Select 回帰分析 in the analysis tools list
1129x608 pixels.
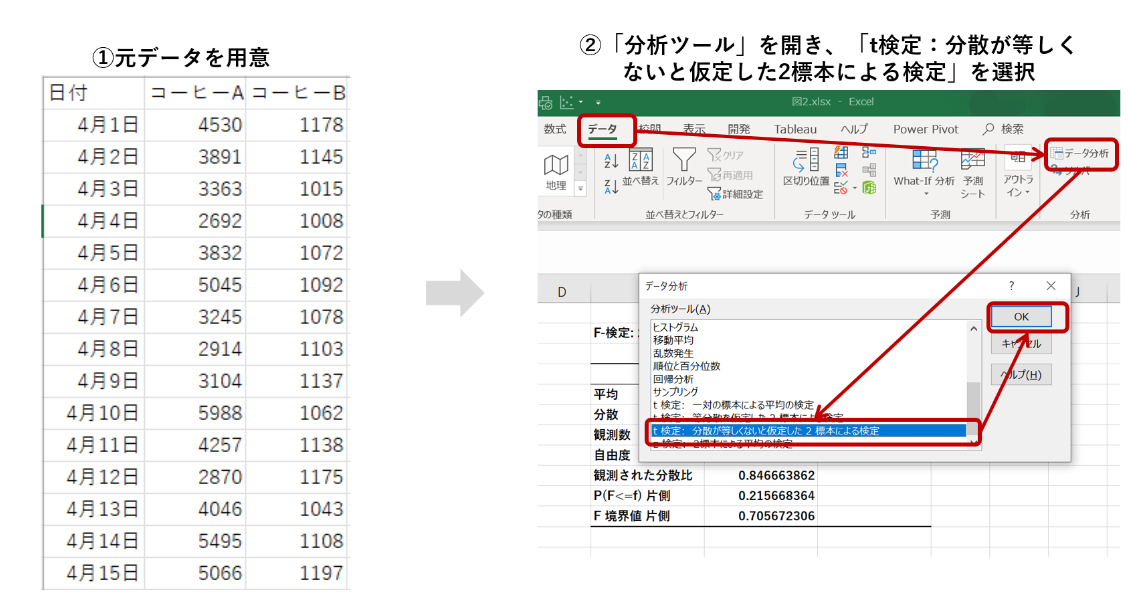pos(673,379)
